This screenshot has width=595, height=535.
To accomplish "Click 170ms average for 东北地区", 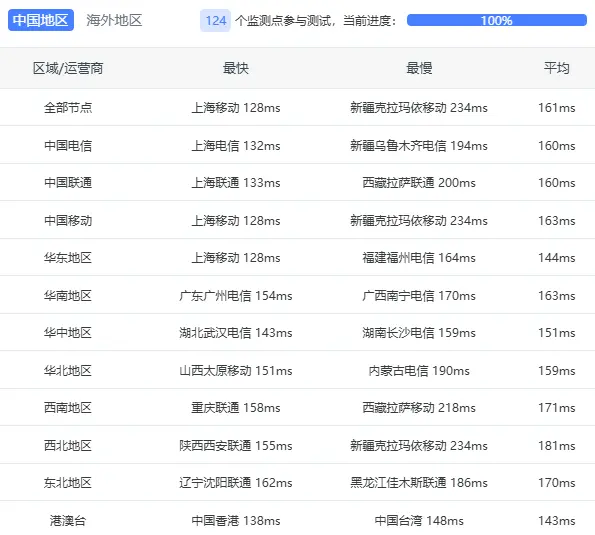I will click(x=556, y=483).
